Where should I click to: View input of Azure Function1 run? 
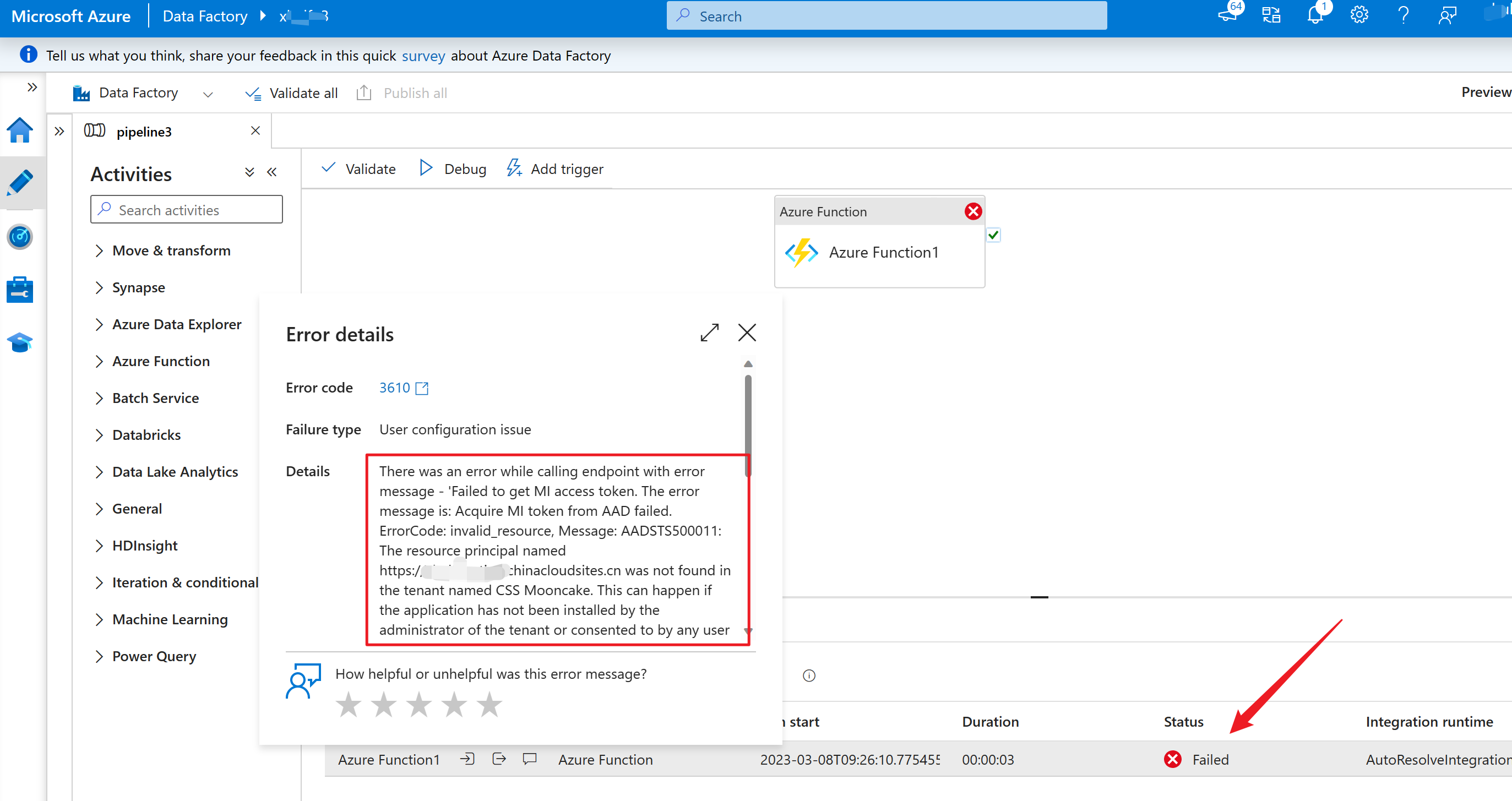[x=467, y=759]
